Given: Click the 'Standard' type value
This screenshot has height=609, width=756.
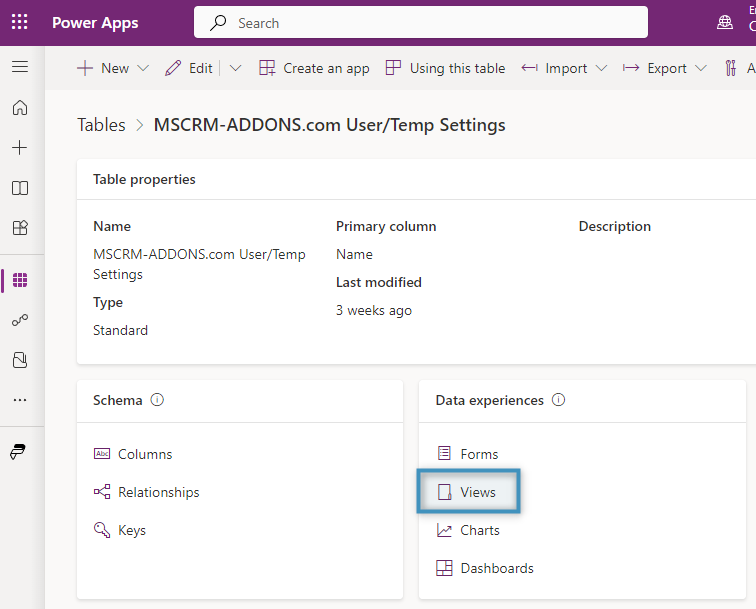Looking at the screenshot, I should click(121, 330).
